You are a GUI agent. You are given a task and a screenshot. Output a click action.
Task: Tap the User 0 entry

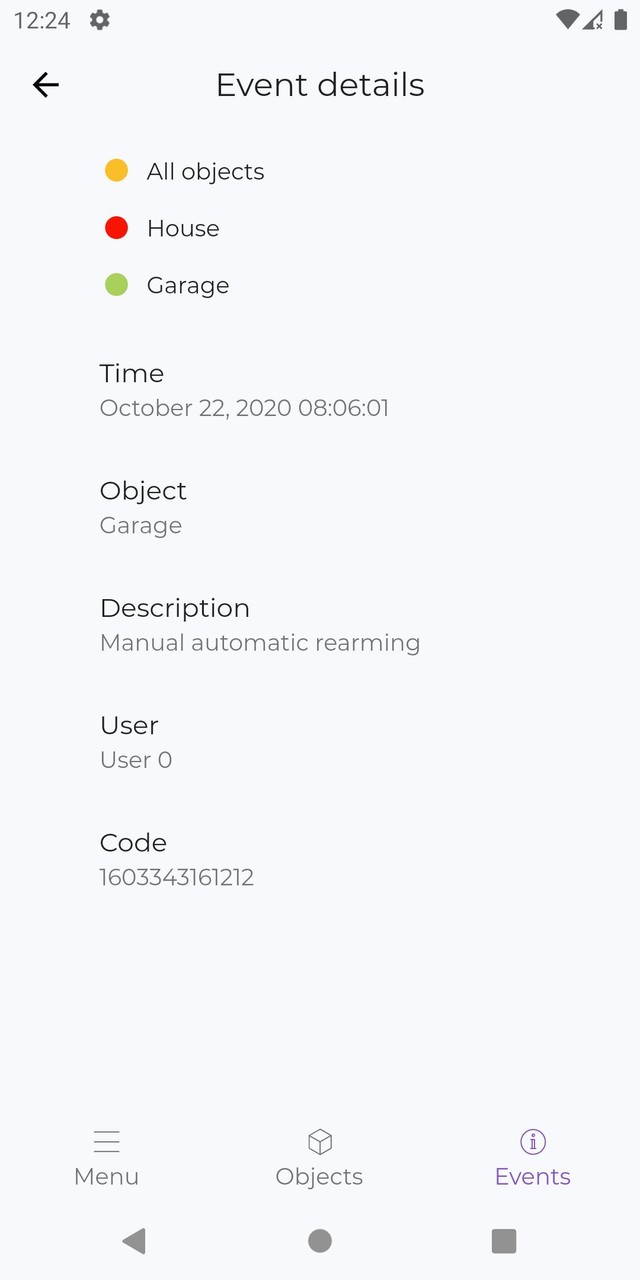[136, 760]
